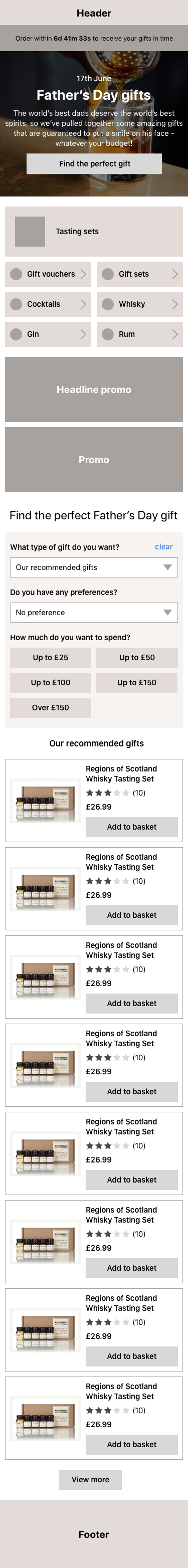Click the clear link in gift finder
Screen dimensions: 188x1568
click(163, 546)
